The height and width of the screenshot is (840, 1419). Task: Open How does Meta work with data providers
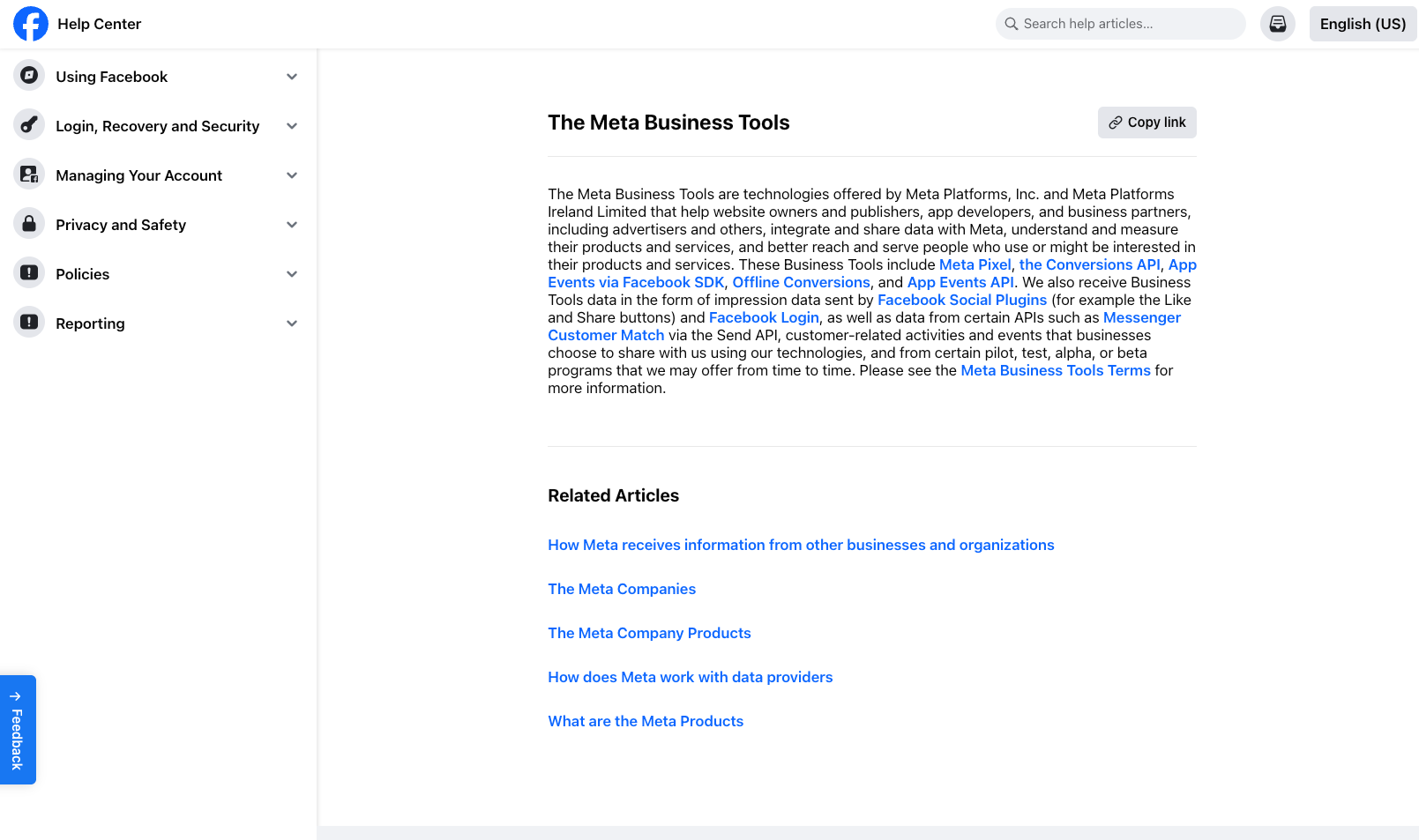[x=690, y=677]
